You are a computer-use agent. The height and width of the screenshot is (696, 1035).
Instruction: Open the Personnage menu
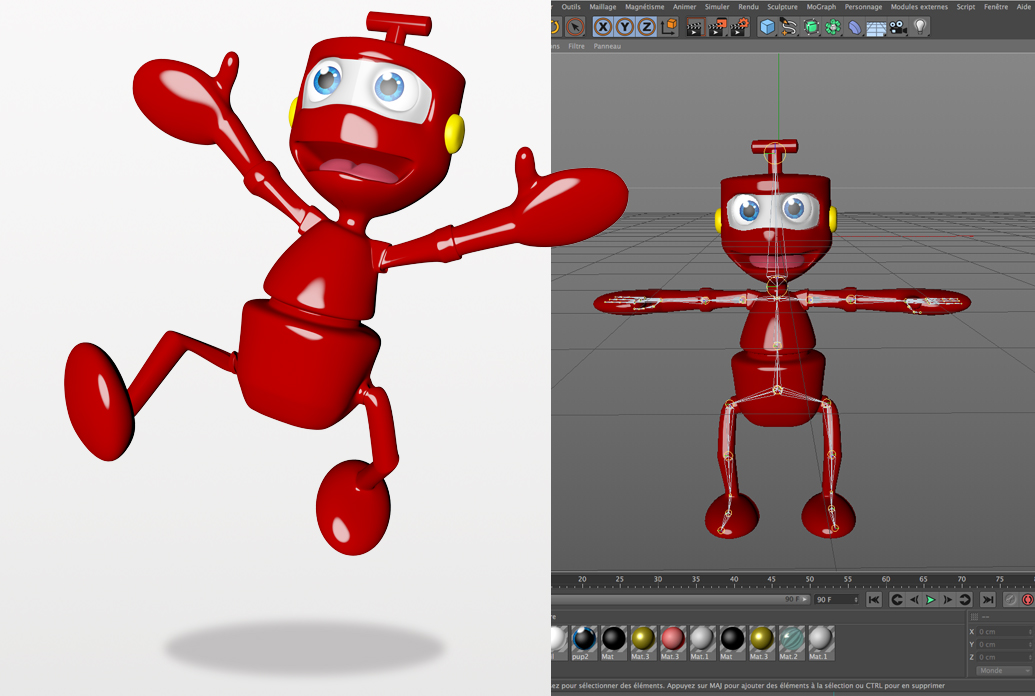tap(863, 7)
